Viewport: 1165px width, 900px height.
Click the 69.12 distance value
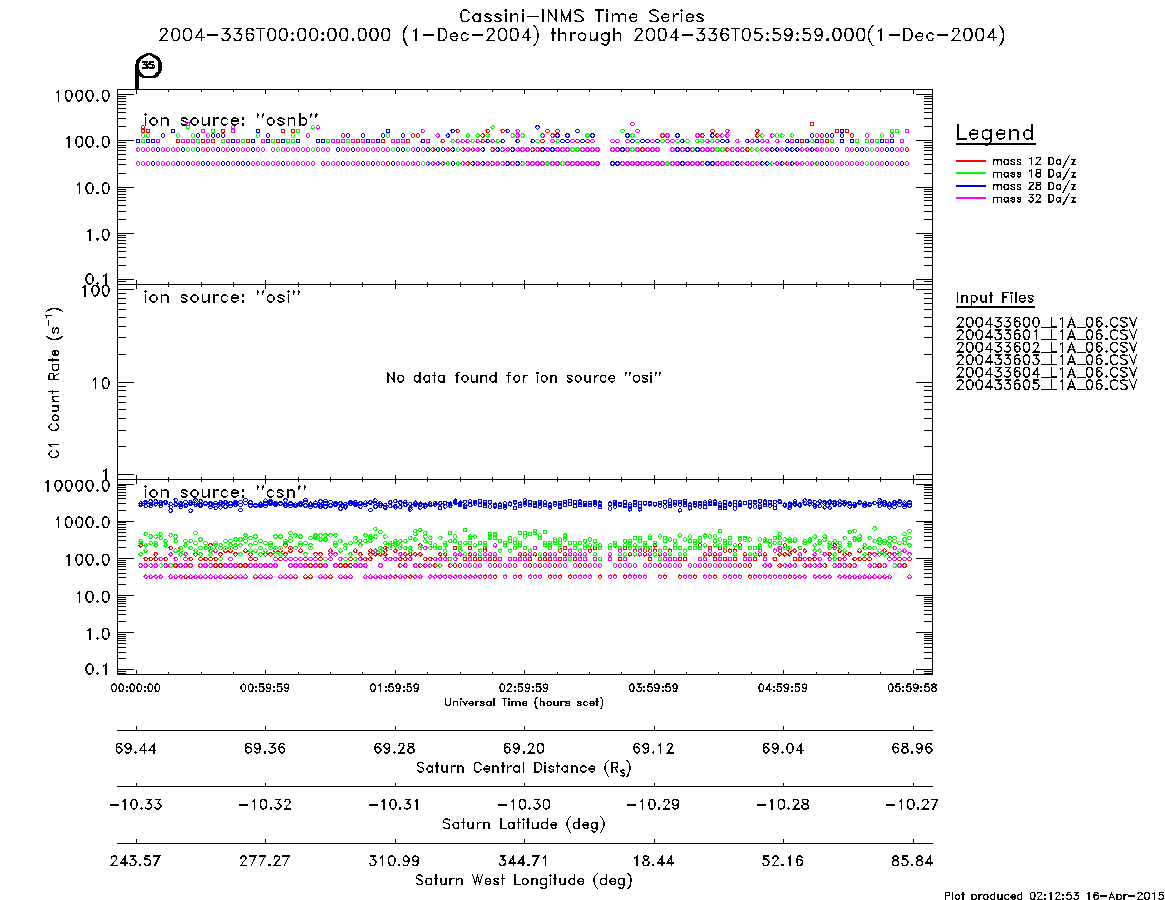click(x=654, y=748)
